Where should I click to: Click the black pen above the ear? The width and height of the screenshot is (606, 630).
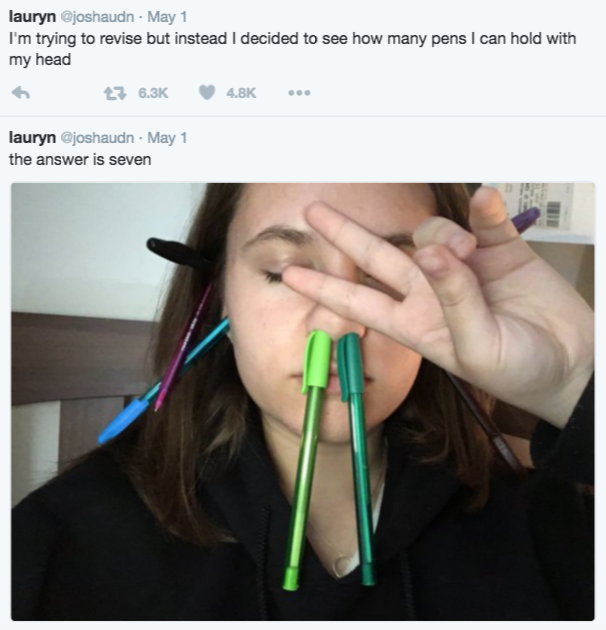[x=172, y=250]
